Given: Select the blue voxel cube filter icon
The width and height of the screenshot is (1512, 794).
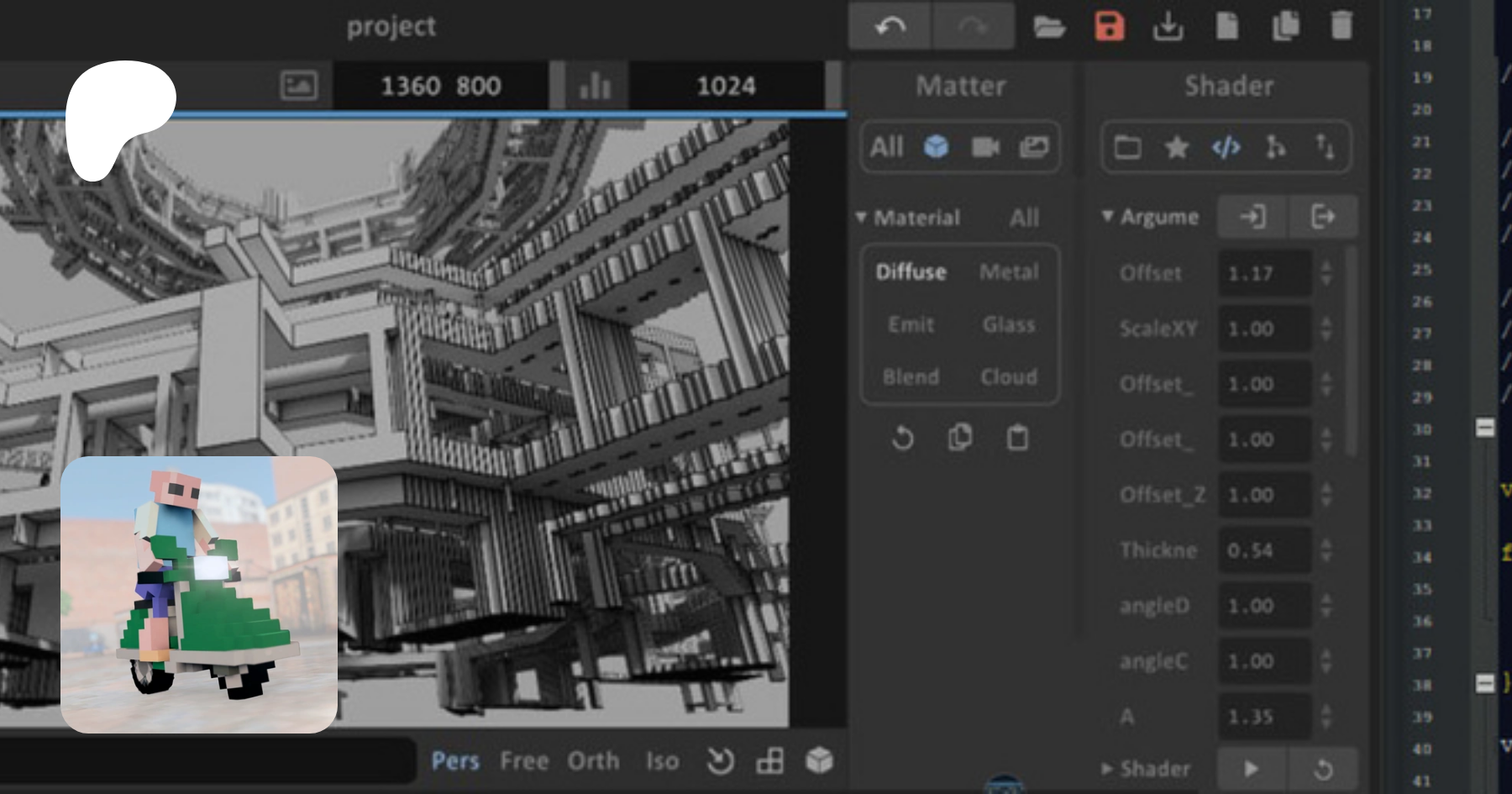Looking at the screenshot, I should 936,147.
